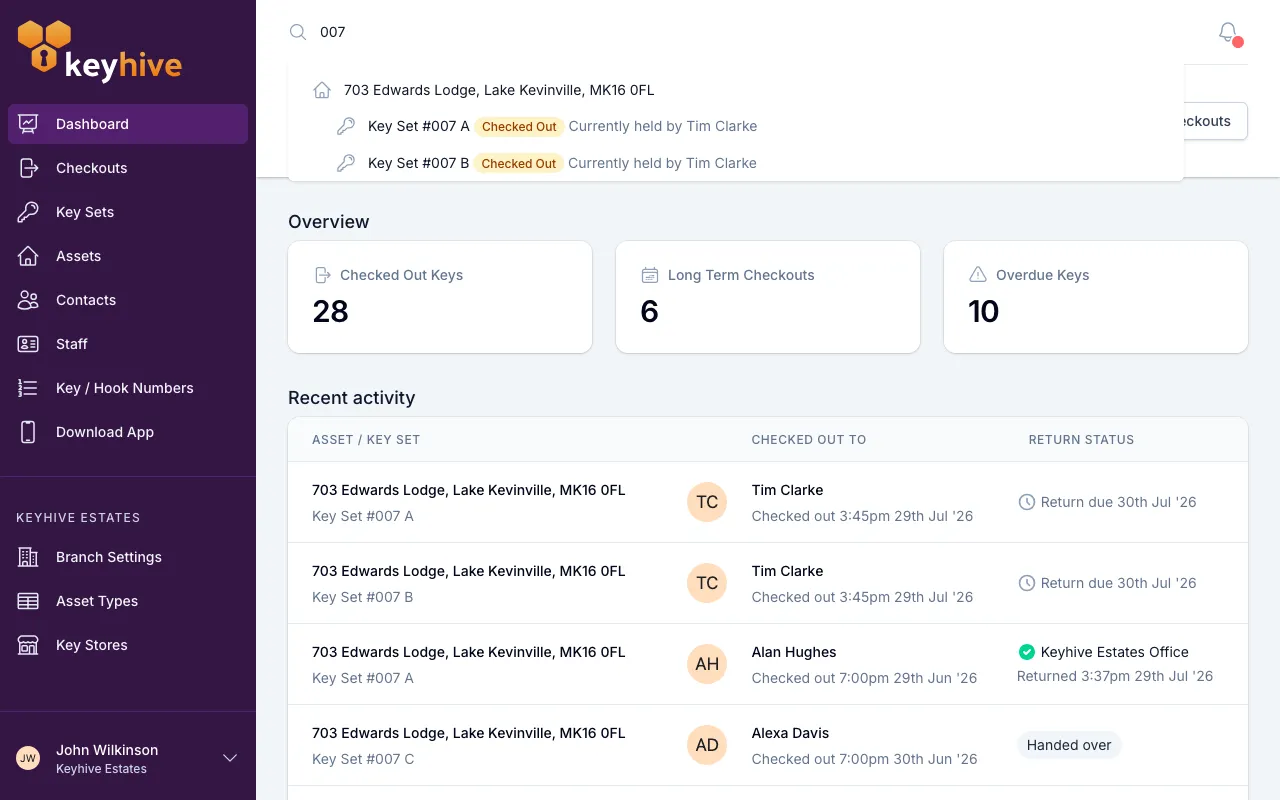Click Checked Out badge on Key Set #007 B
This screenshot has height=800, width=1280.
pos(519,163)
